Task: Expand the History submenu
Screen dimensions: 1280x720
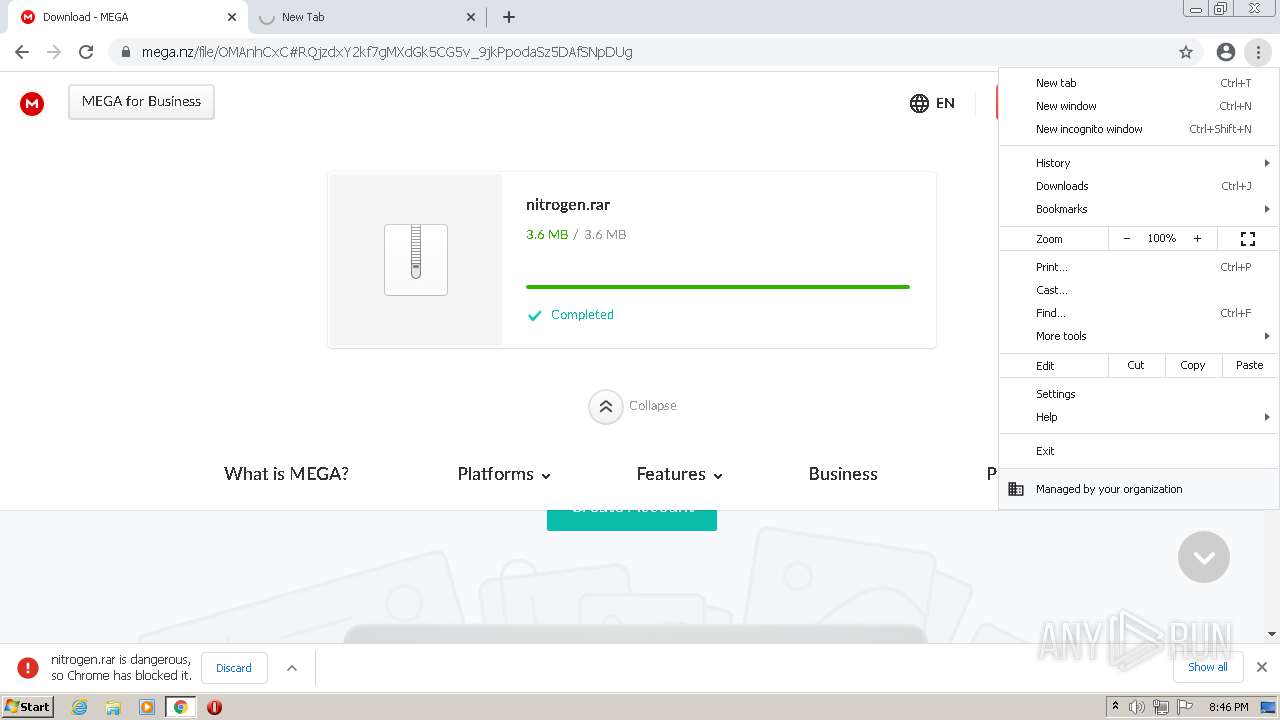Action: click(x=1139, y=163)
